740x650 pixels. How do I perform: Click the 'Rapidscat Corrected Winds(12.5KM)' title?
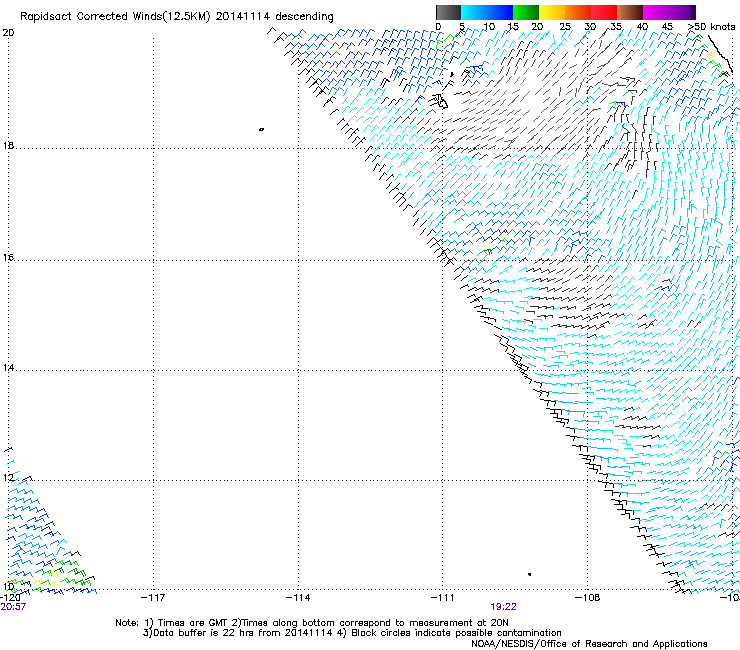pyautogui.click(x=115, y=17)
